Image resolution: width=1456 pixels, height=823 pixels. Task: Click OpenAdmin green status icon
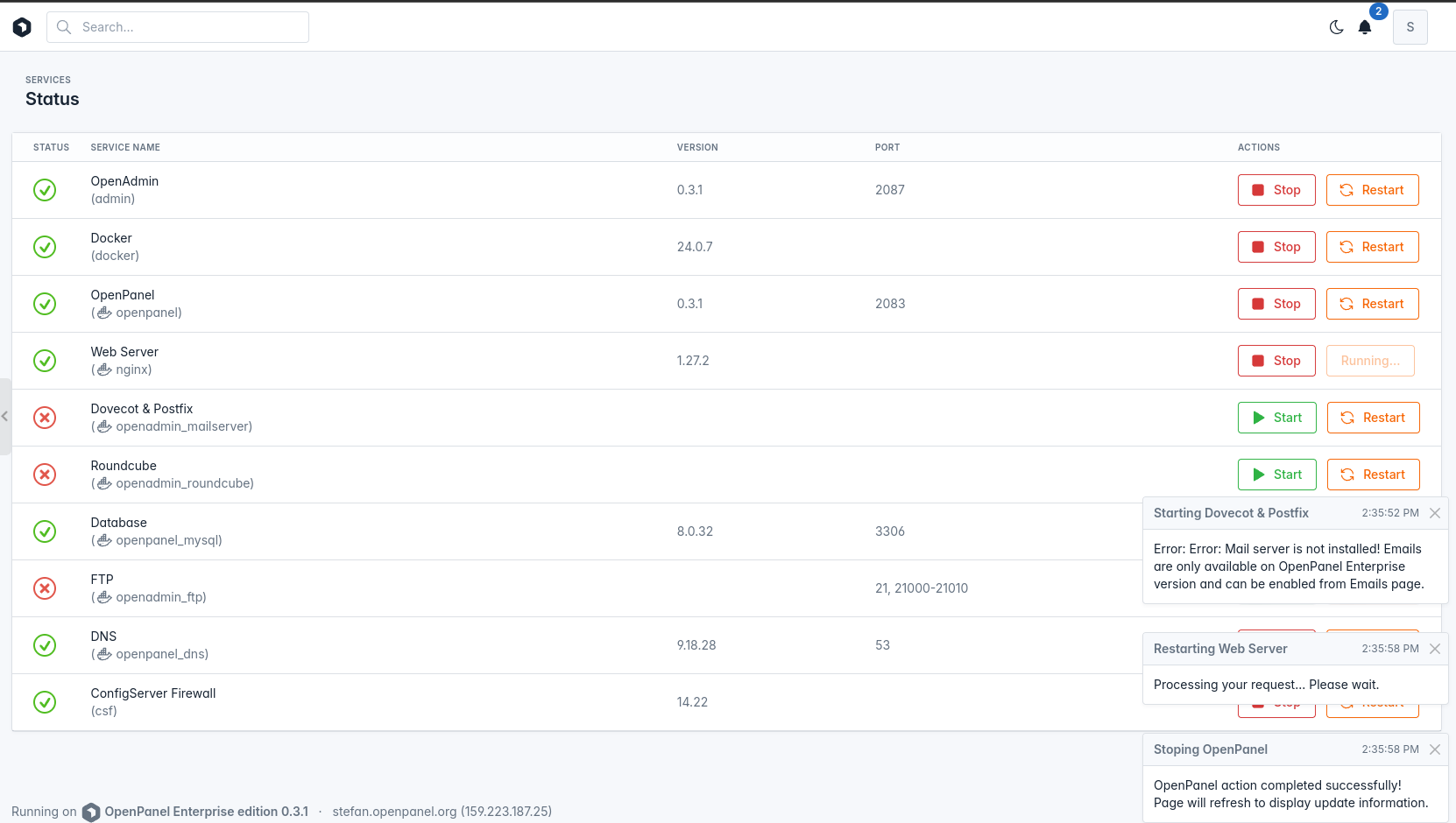(x=45, y=190)
